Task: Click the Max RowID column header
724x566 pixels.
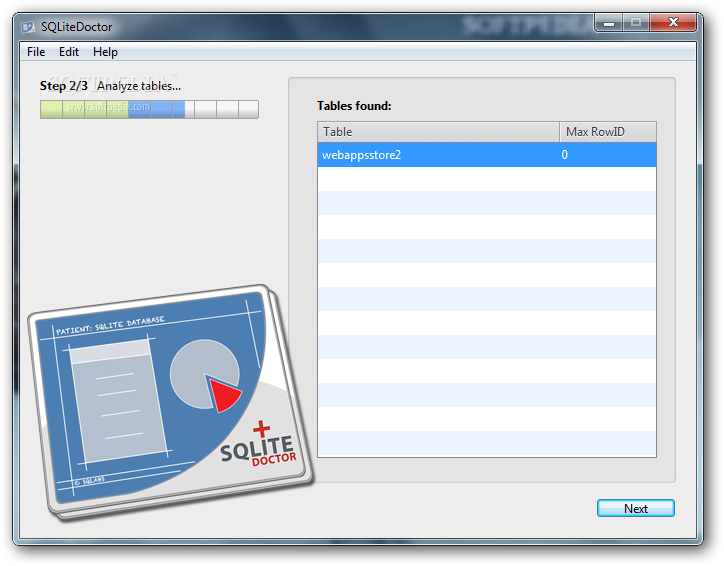Action: point(608,132)
